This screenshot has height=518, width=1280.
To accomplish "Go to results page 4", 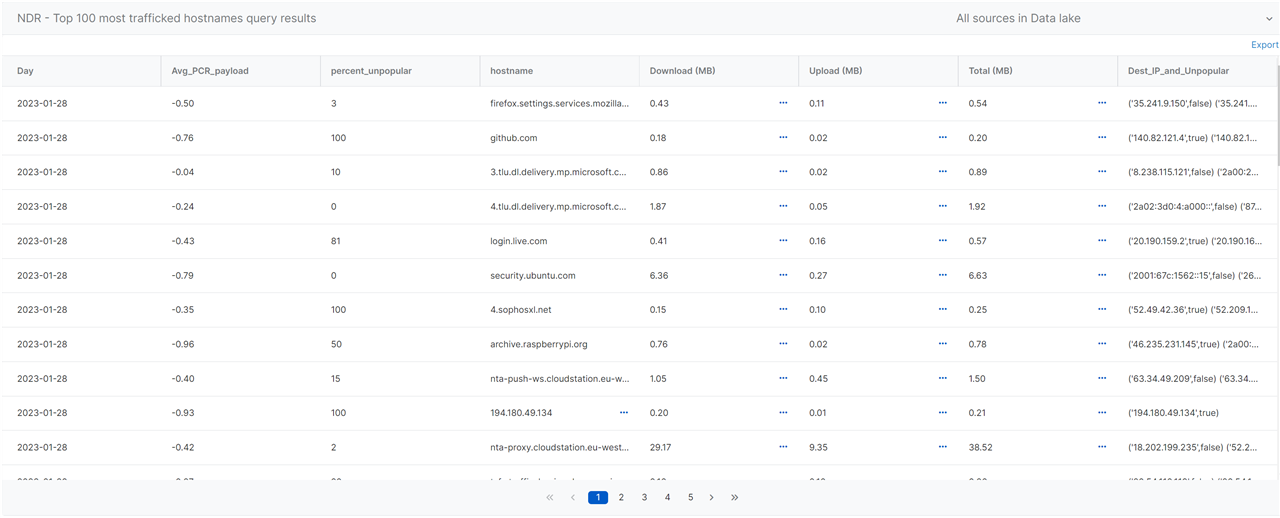I will tap(667, 497).
